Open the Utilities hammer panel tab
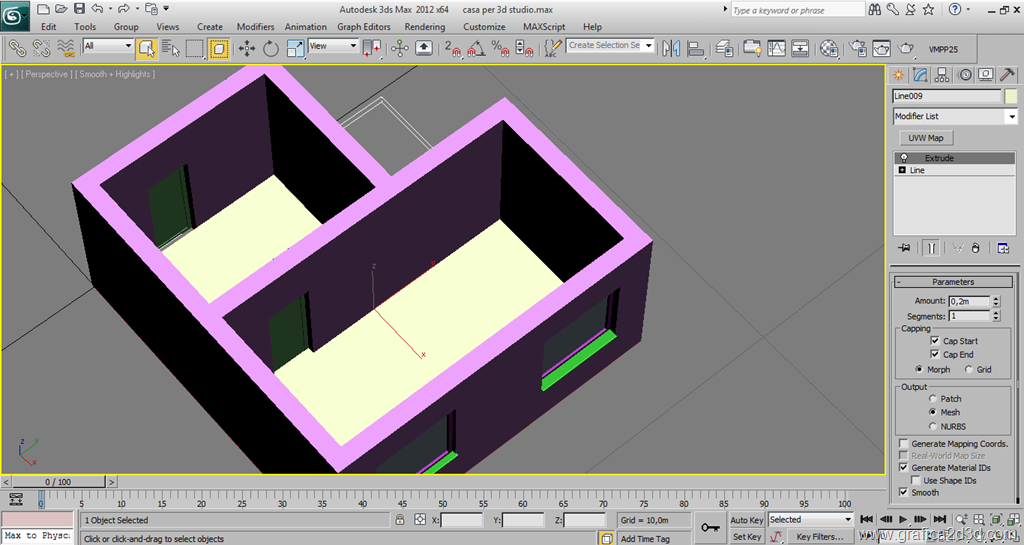Screen dimensions: 1024x545 (1007, 75)
